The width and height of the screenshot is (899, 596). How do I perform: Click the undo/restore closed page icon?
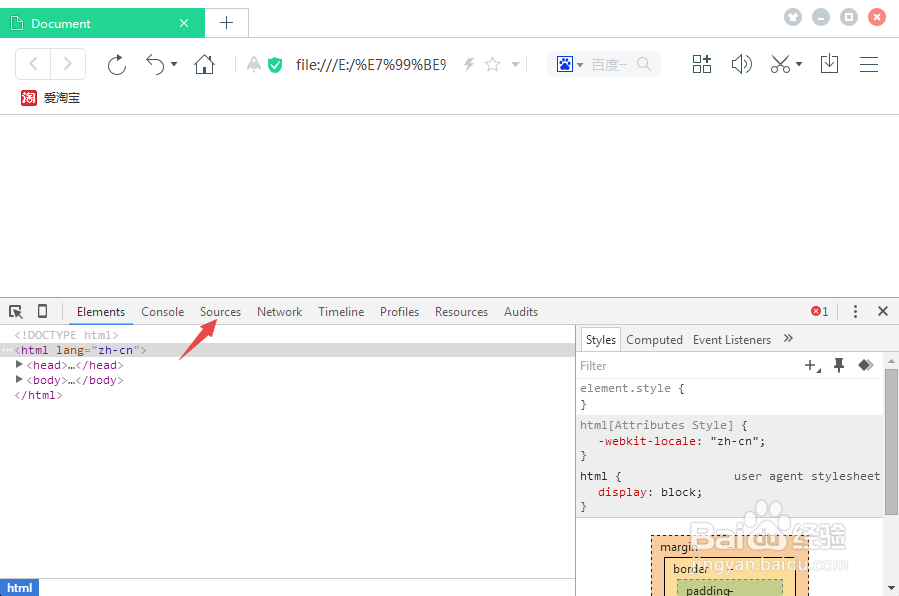155,64
